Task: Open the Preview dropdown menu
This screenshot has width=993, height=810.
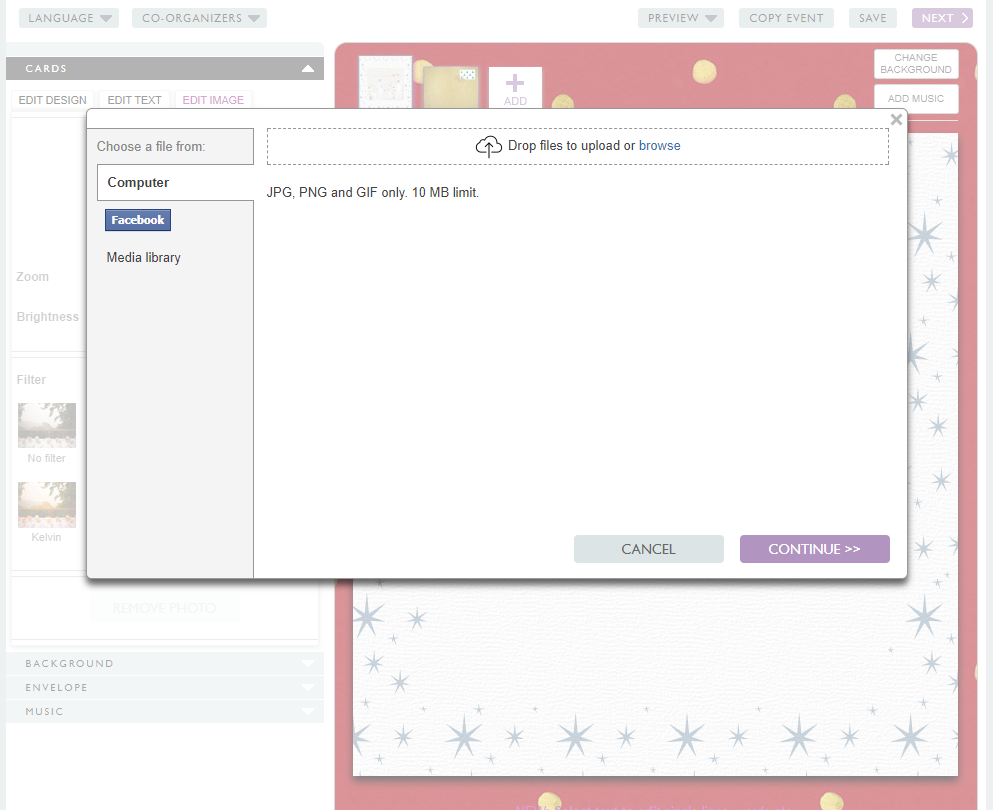Action: (x=680, y=18)
